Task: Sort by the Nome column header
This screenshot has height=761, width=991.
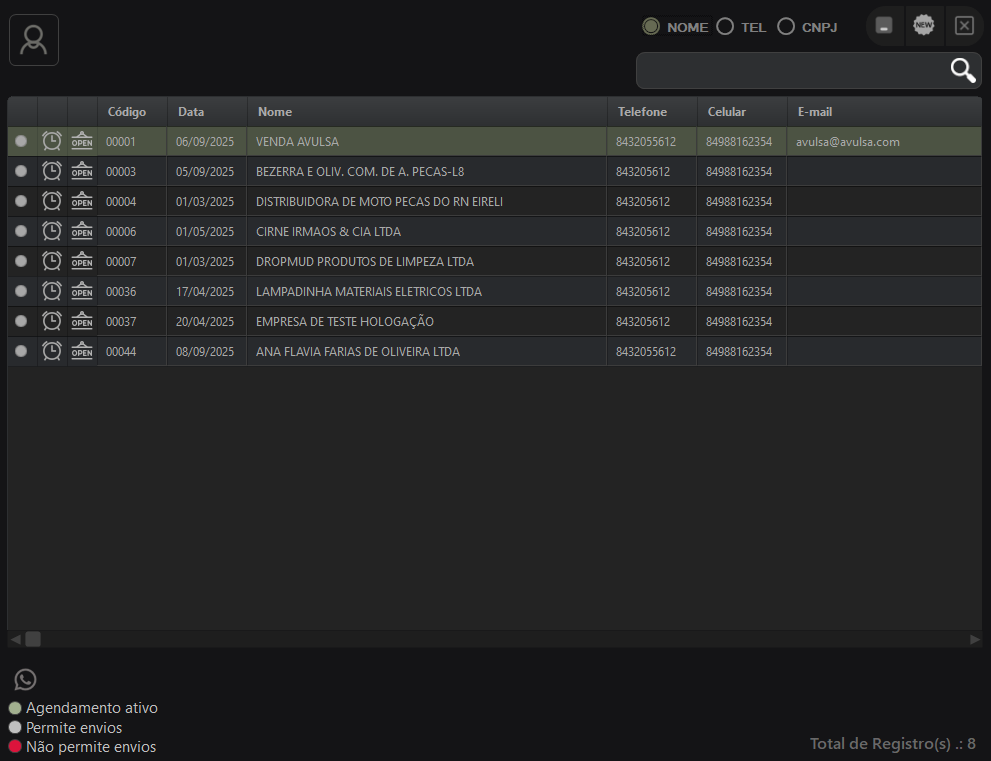Action: click(275, 112)
